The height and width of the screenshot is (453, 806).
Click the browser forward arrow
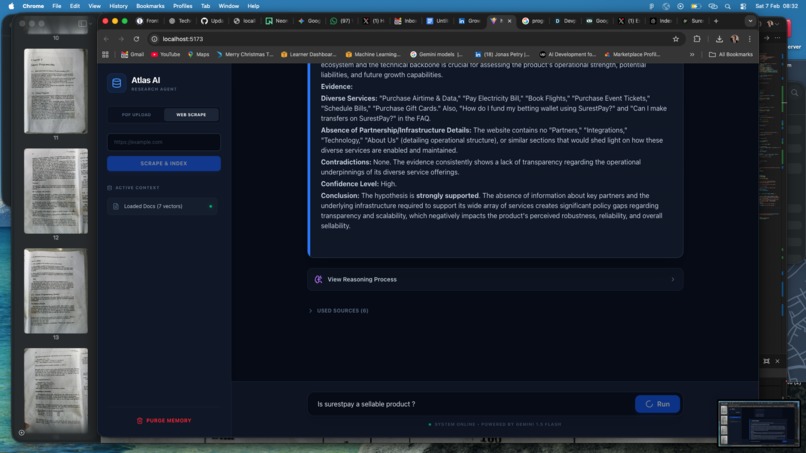pyautogui.click(x=121, y=39)
